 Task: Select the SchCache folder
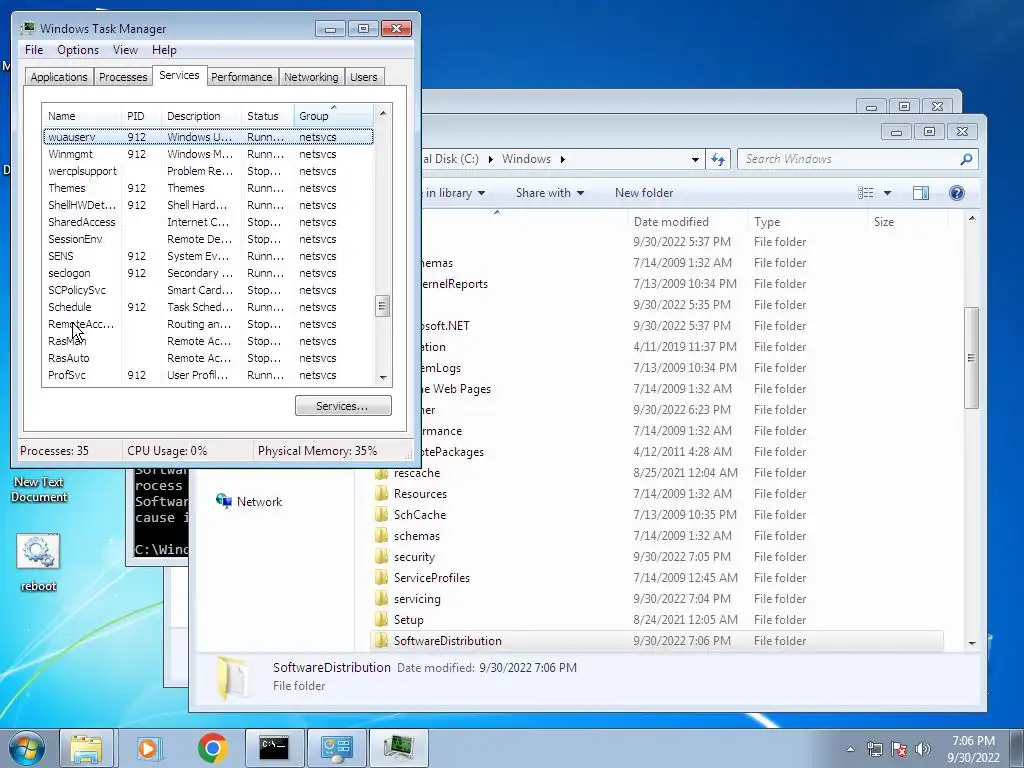click(419, 515)
